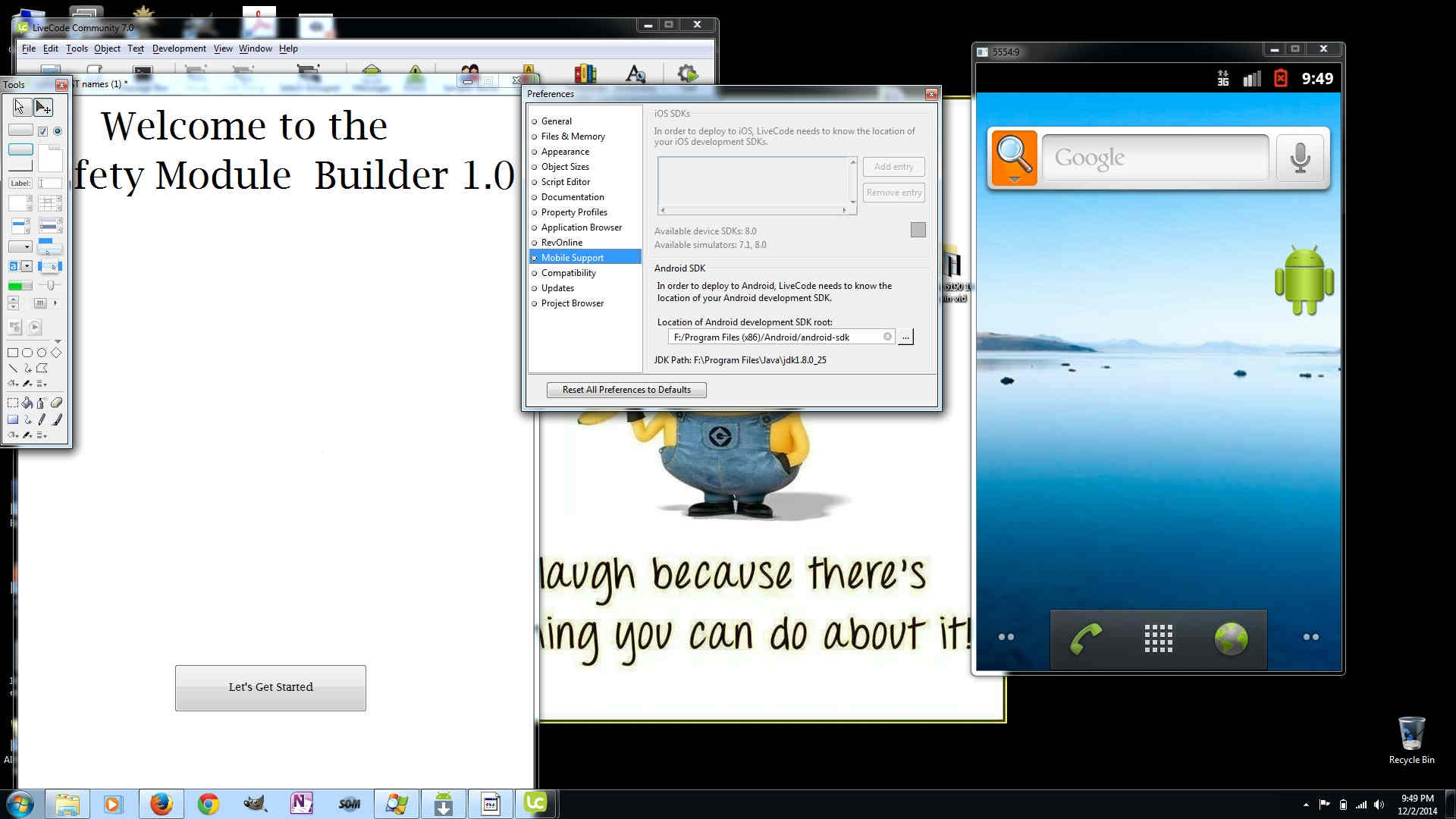This screenshot has height=819, width=1456.
Task: Click the checkbox control in Tools palette
Action: click(43, 131)
